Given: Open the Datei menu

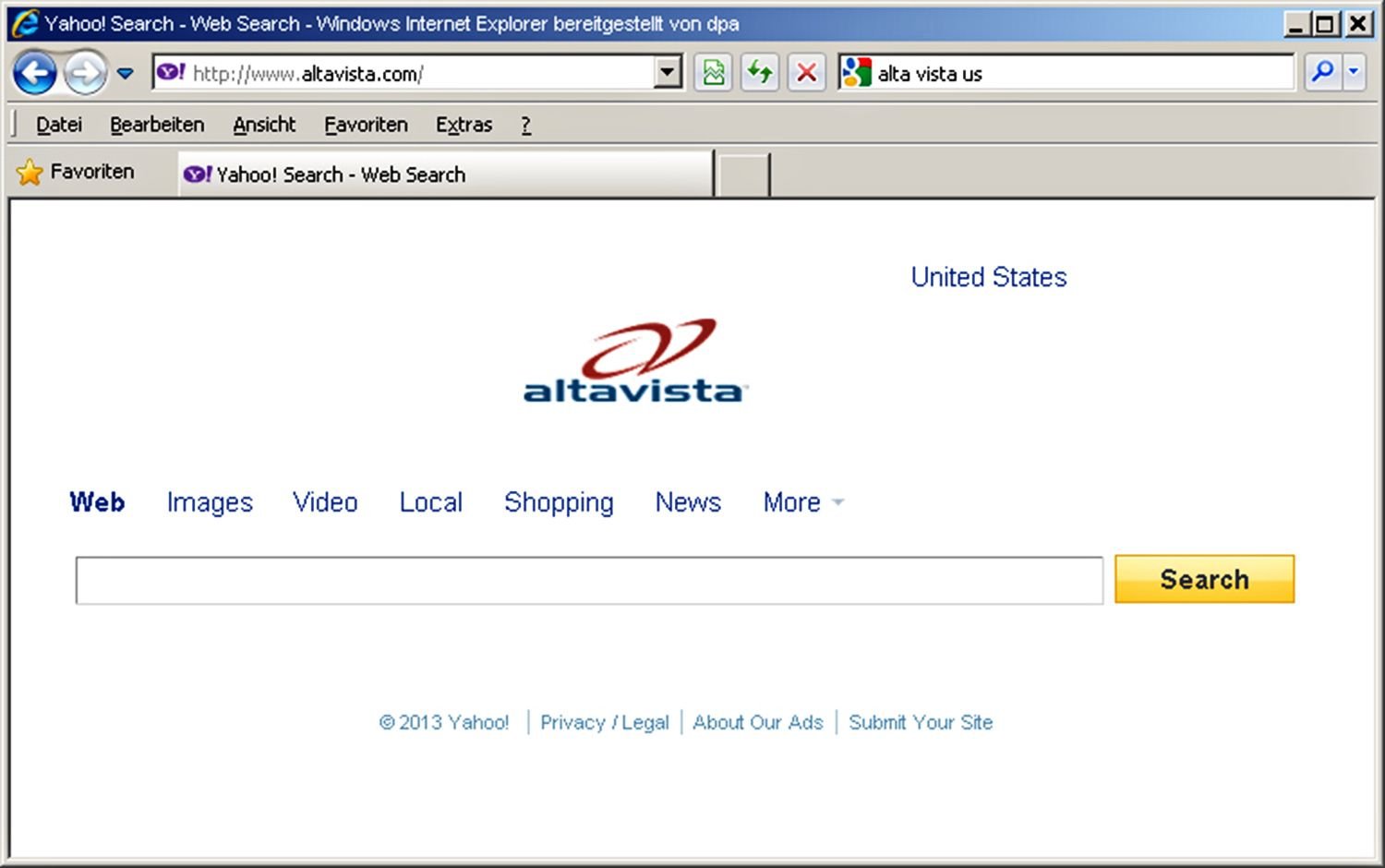Looking at the screenshot, I should click(59, 125).
